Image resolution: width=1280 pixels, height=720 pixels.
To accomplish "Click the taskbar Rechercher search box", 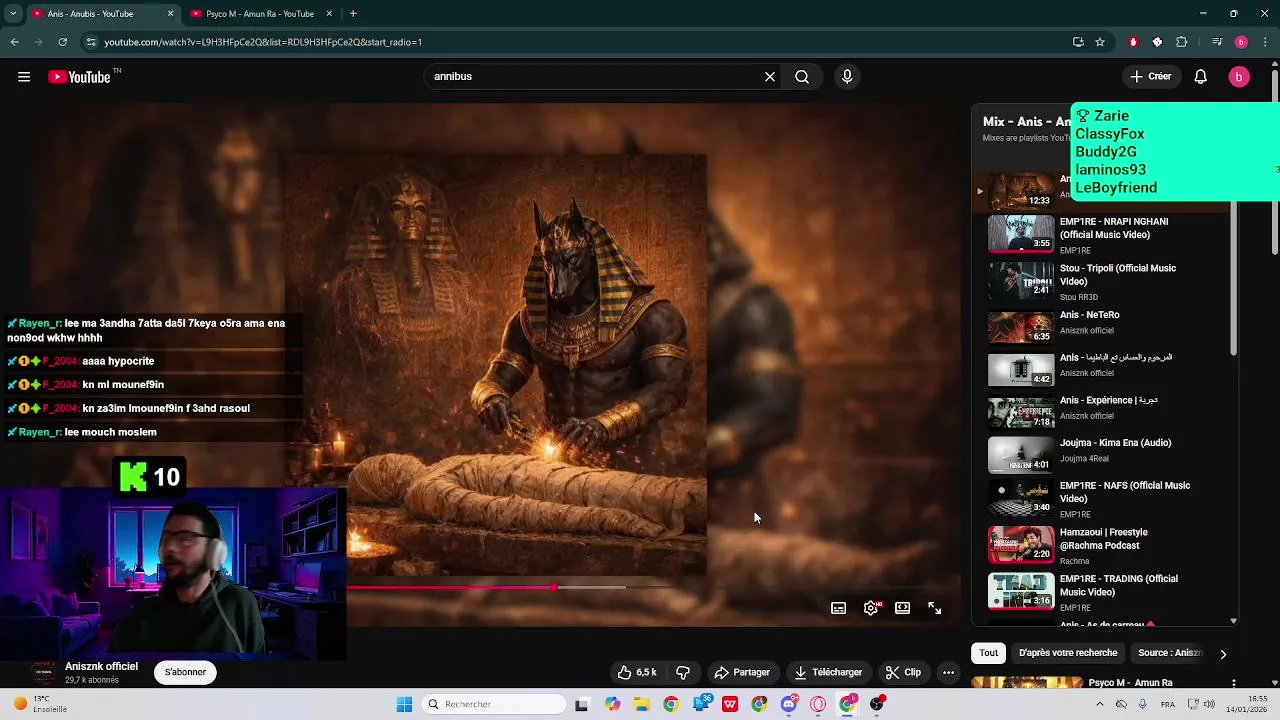I will pyautogui.click(x=494, y=704).
